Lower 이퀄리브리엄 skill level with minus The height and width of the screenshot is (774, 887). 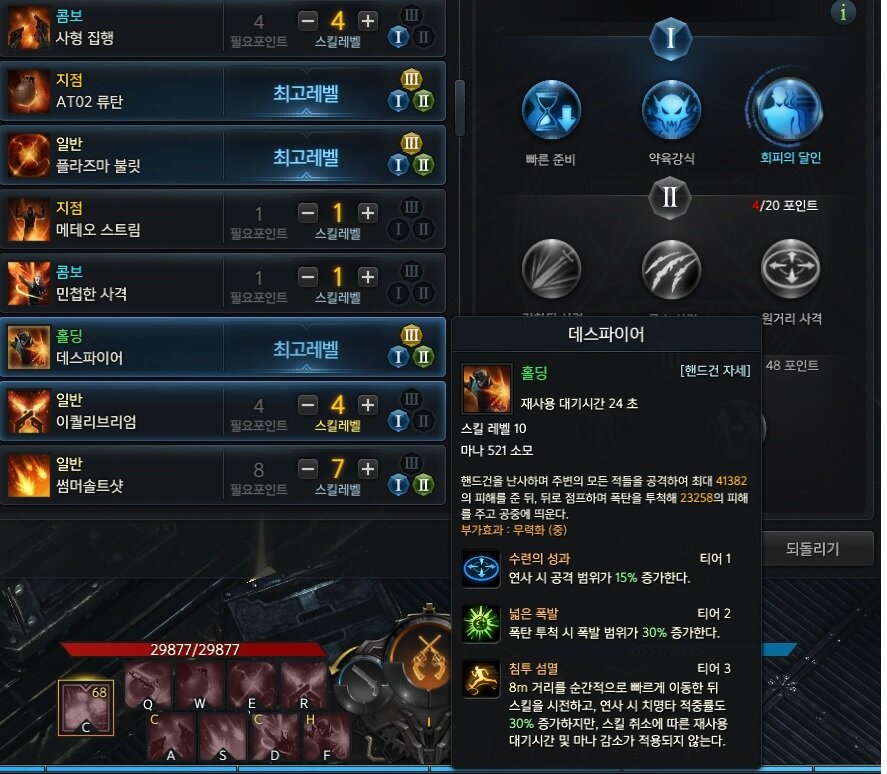[308, 405]
